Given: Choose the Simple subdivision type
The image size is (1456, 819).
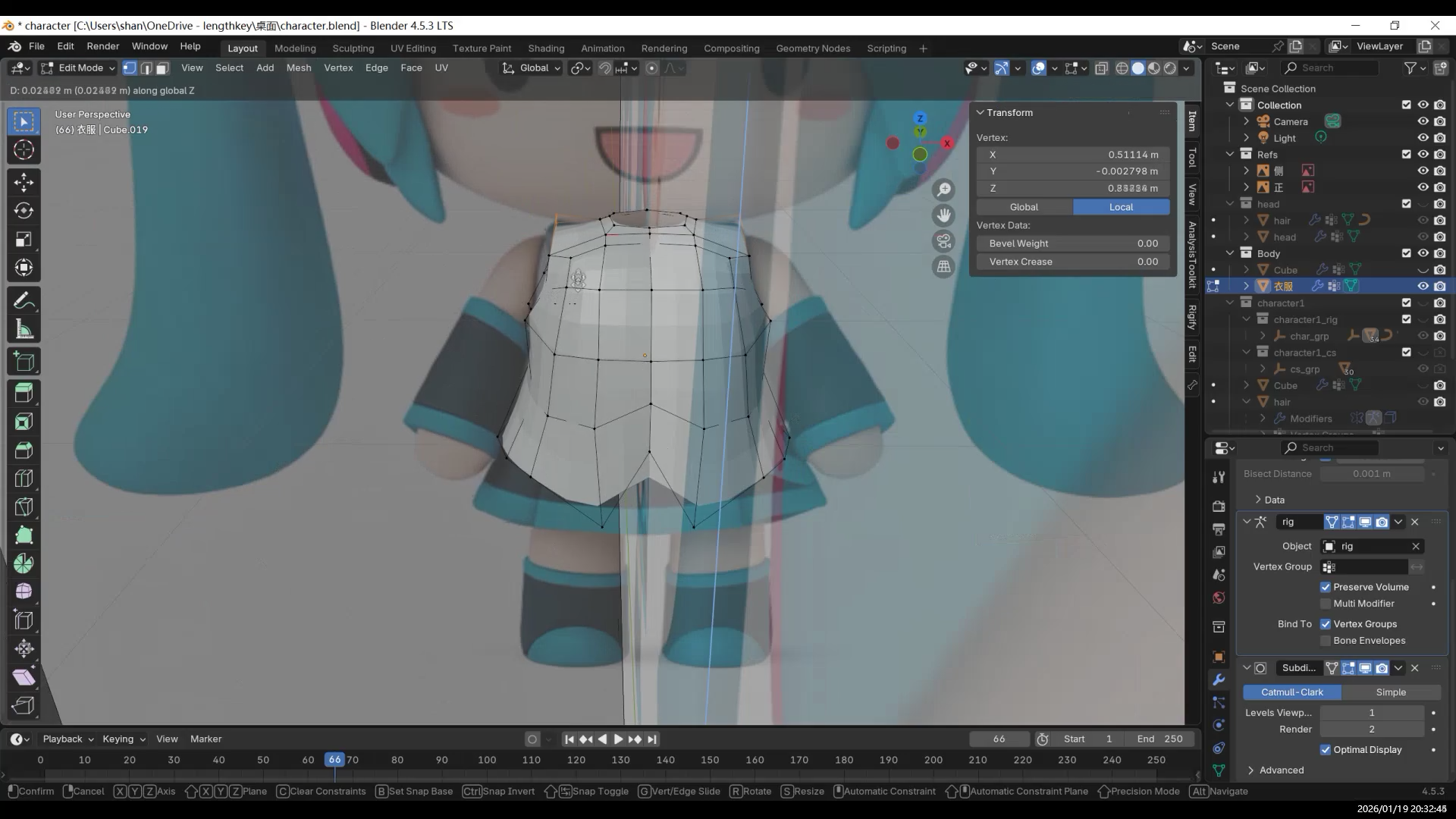Looking at the screenshot, I should [x=1390, y=692].
